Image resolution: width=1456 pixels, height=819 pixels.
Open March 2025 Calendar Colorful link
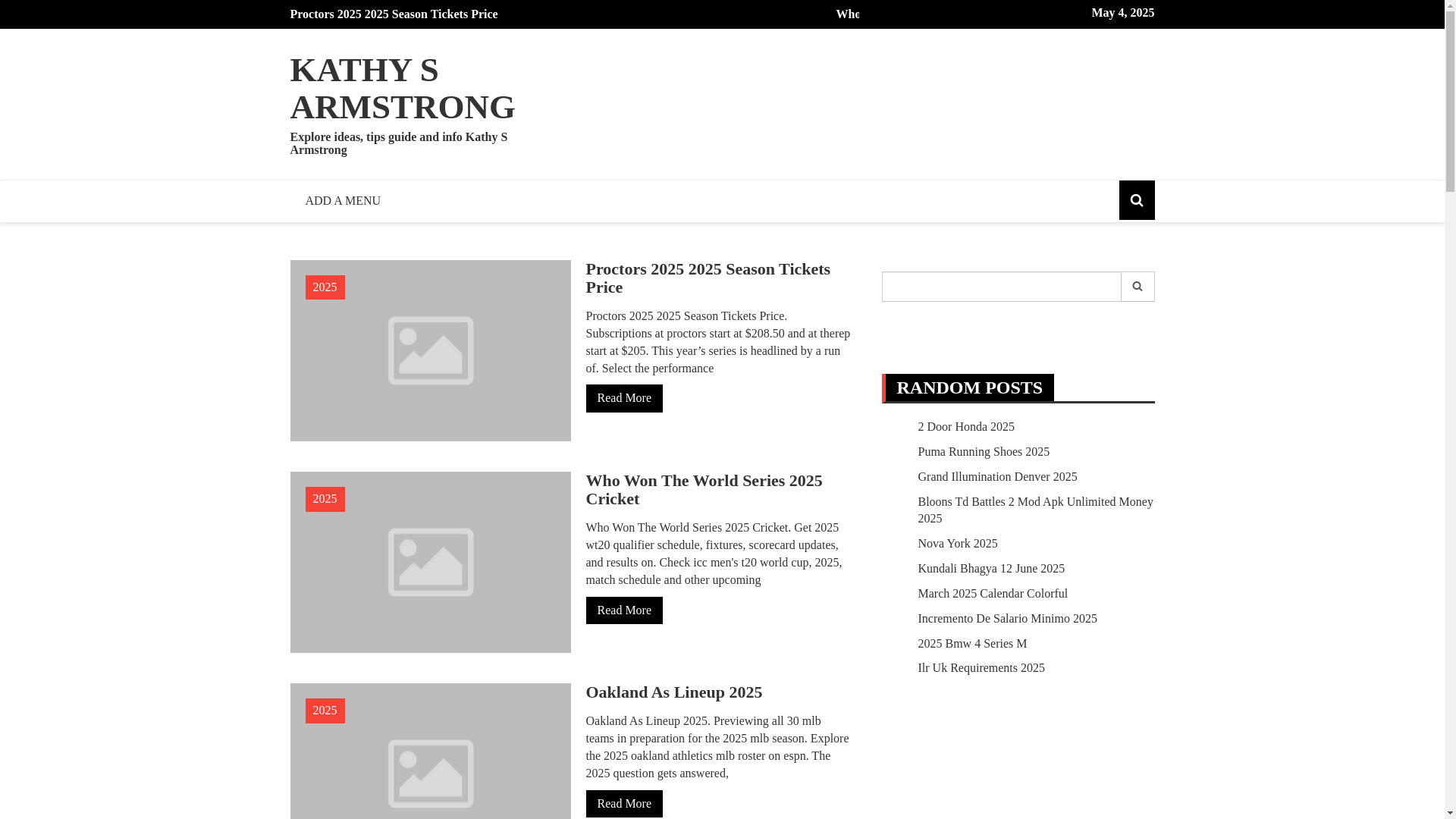pos(992,594)
